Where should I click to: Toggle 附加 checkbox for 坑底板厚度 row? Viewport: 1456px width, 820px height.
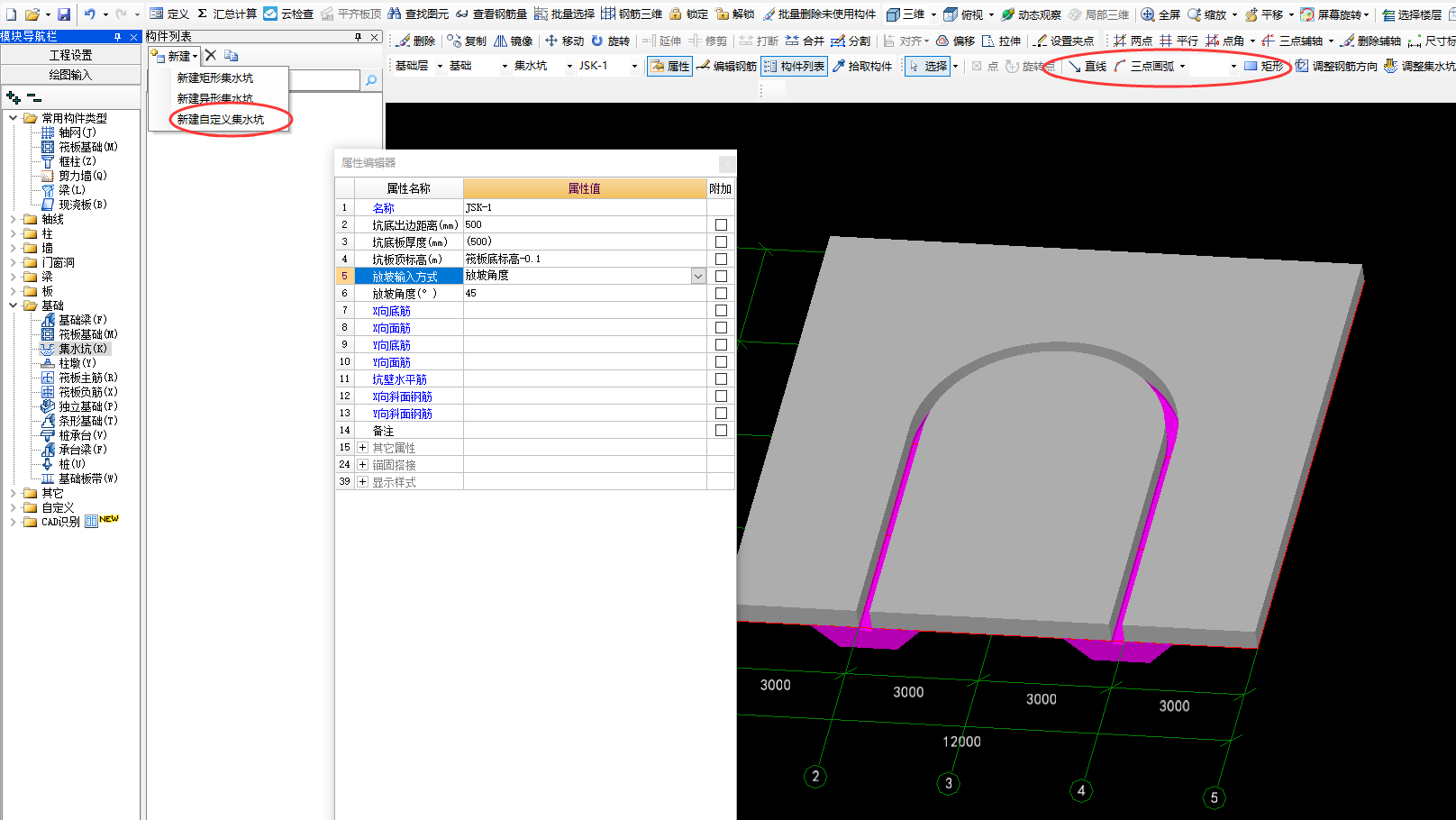click(x=721, y=241)
